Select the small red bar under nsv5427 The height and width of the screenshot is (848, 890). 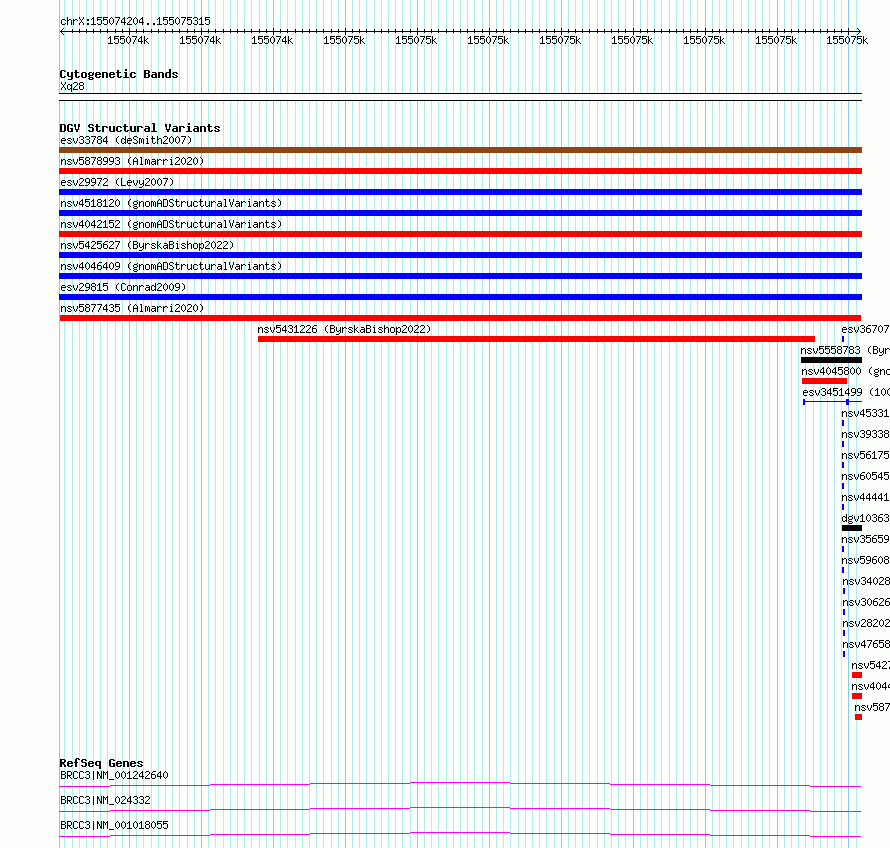click(857, 675)
